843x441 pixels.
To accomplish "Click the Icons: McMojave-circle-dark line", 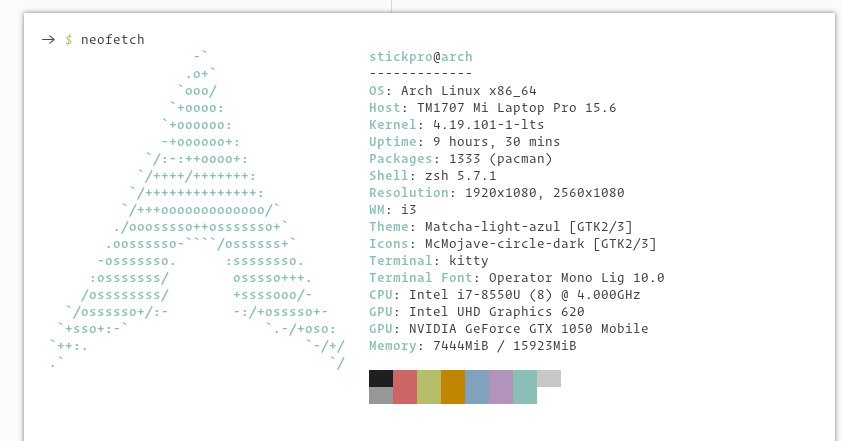I will click(x=513, y=244).
